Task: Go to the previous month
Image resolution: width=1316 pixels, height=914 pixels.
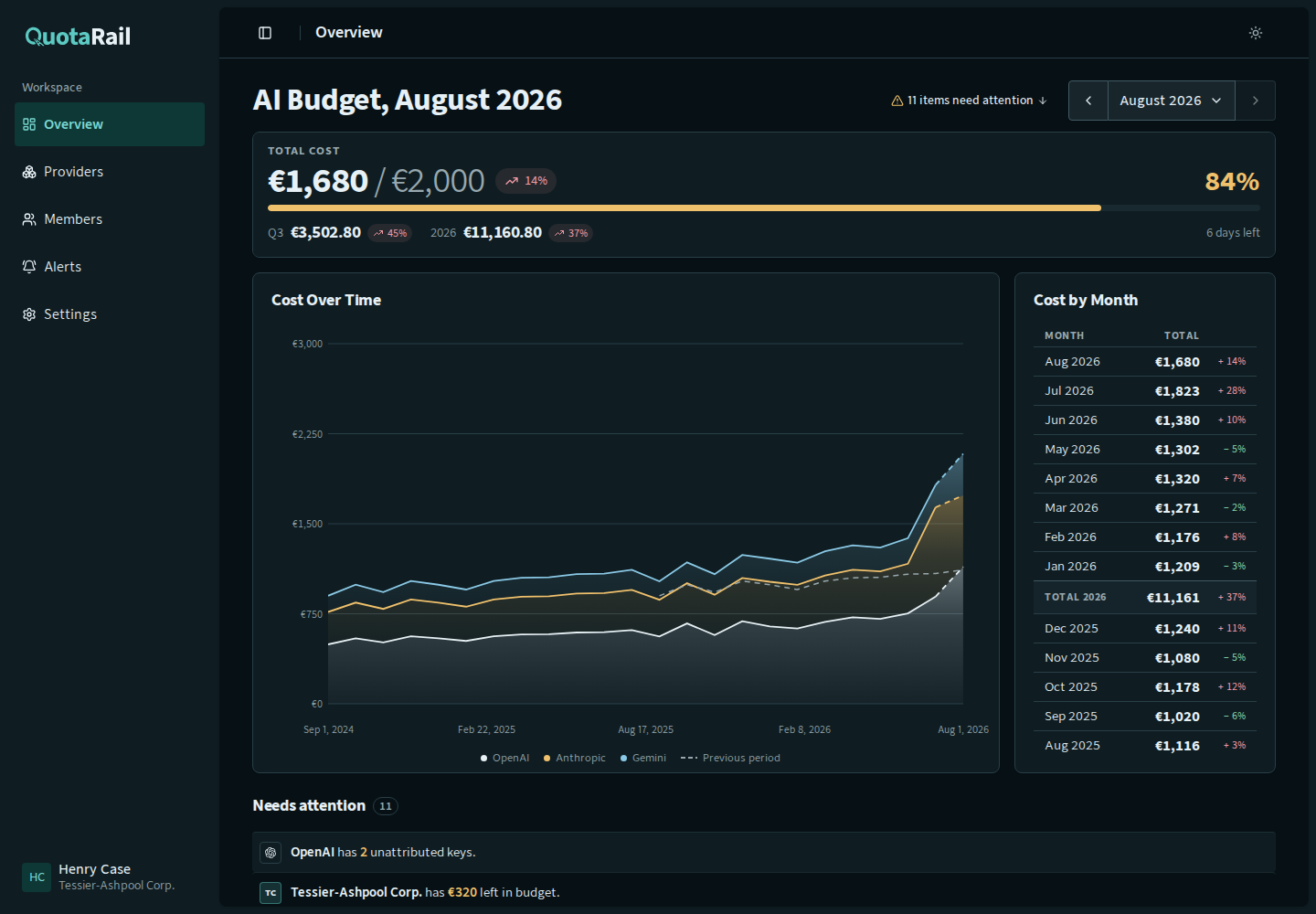Action: [x=1088, y=101]
